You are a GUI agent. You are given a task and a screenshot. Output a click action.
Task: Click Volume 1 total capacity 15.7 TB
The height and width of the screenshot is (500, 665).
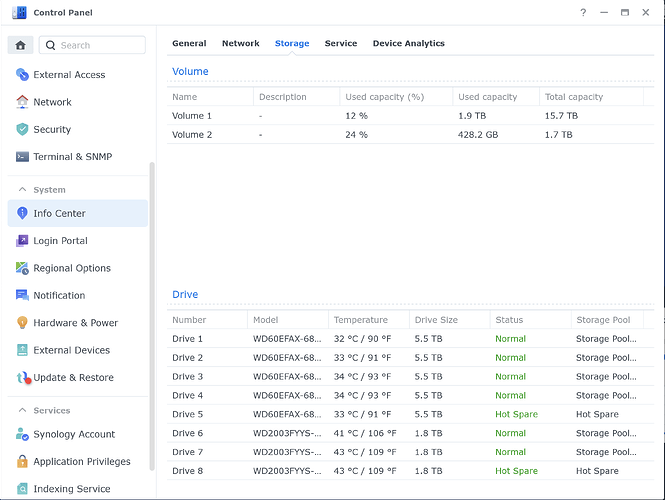click(561, 116)
